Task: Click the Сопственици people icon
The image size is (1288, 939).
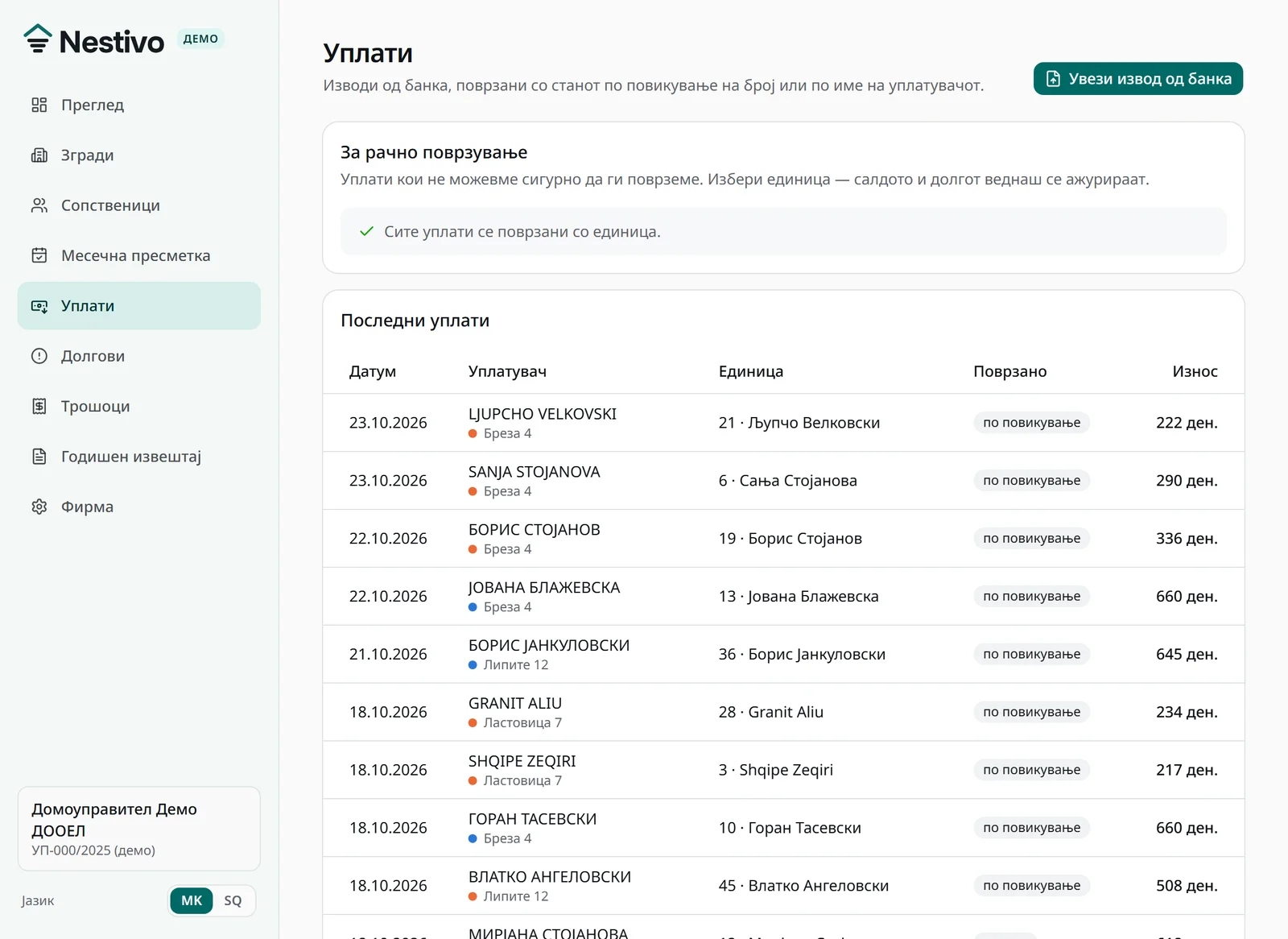Action: (39, 205)
